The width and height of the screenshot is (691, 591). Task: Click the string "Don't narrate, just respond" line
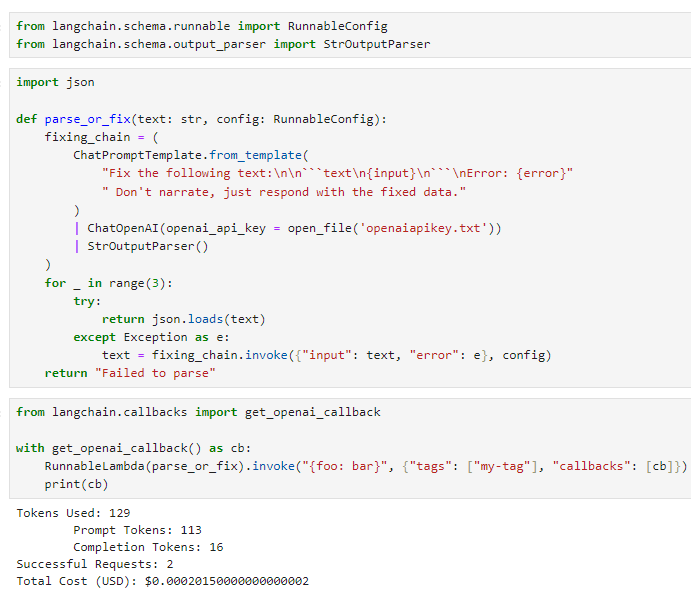point(283,192)
